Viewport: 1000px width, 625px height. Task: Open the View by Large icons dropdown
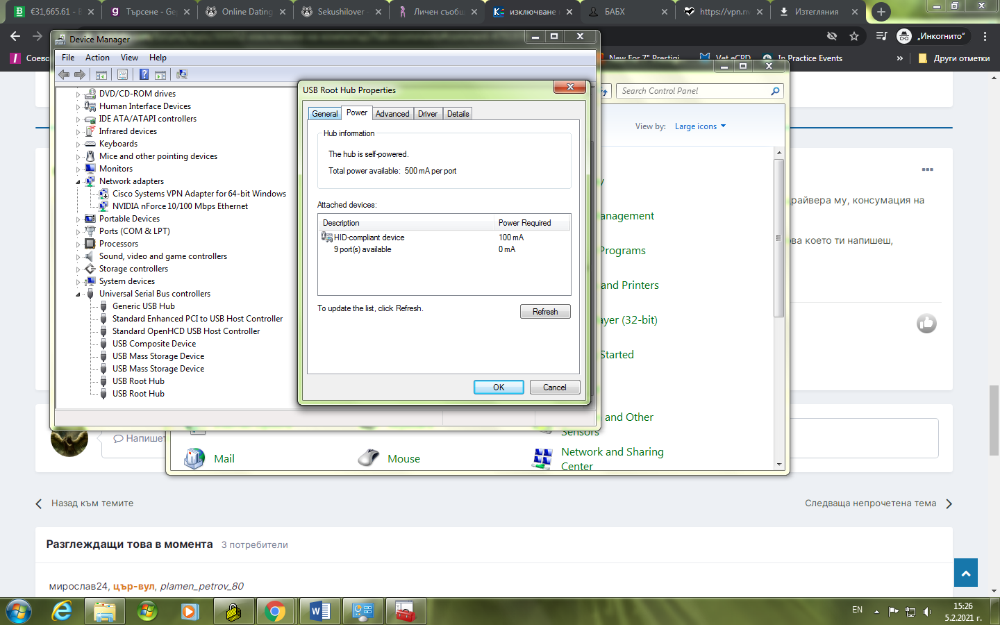click(700, 126)
